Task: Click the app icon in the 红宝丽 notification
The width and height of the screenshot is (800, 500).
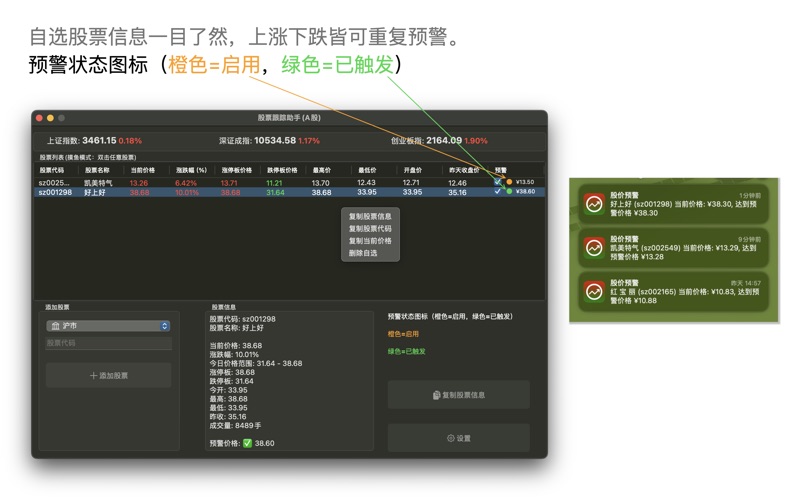Action: (x=594, y=292)
